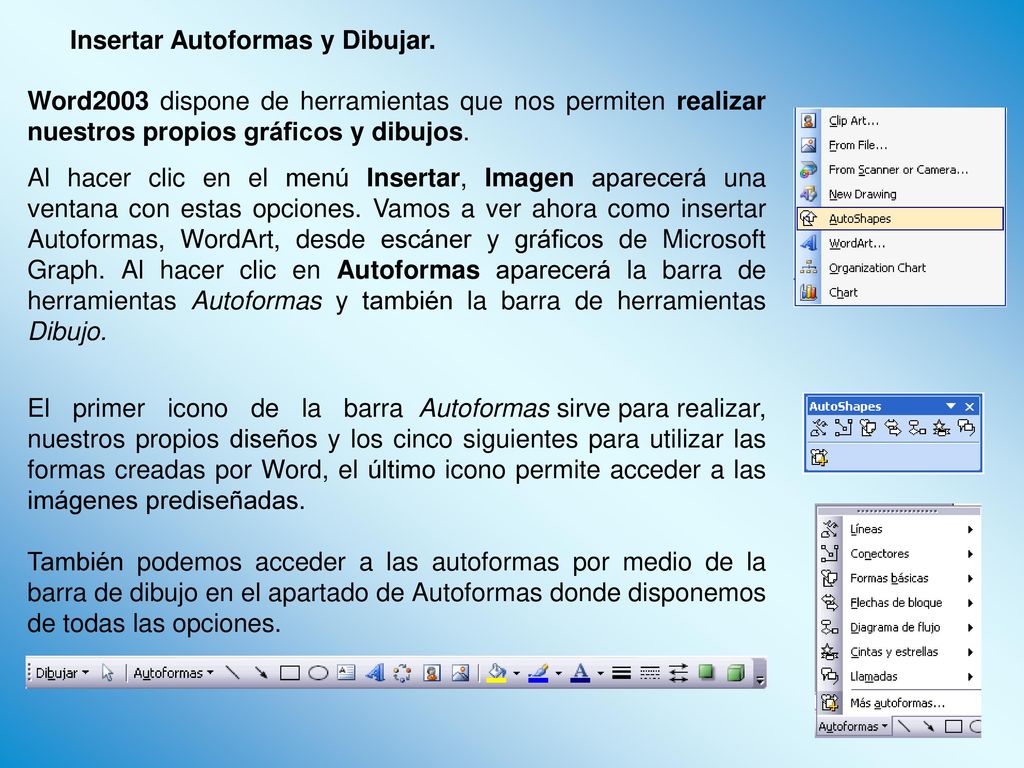Pick New Drawing in the picture menu
Viewport: 1024px width, 768px height.
900,194
